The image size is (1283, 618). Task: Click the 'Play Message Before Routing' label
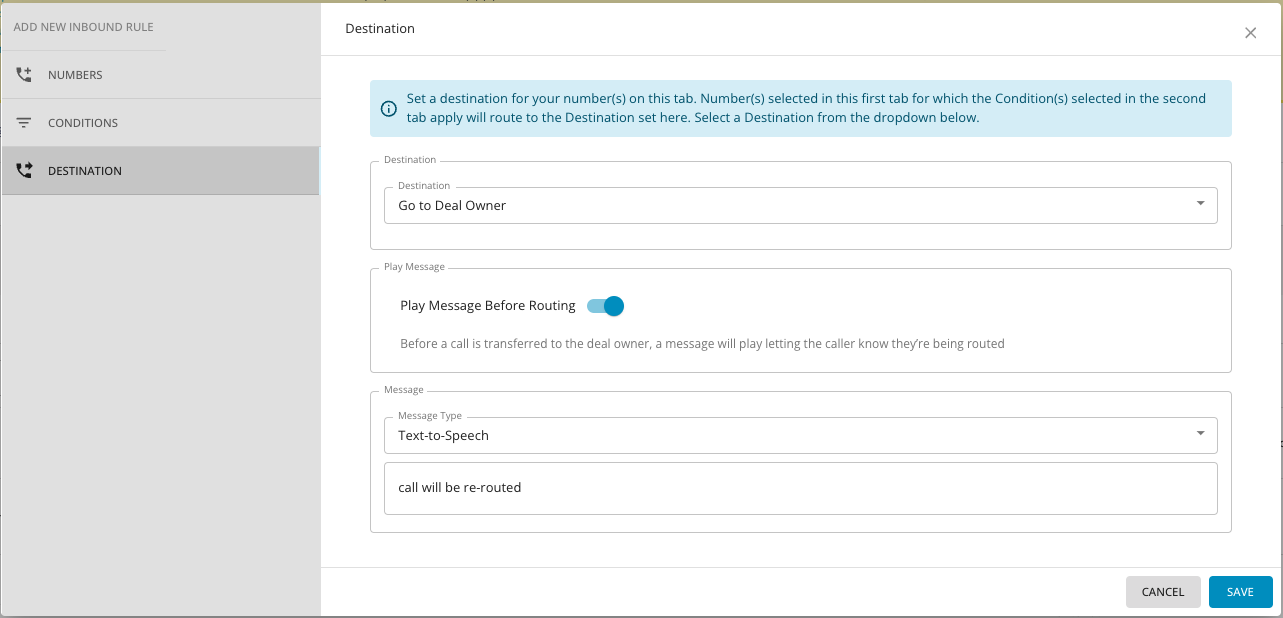pyautogui.click(x=488, y=306)
